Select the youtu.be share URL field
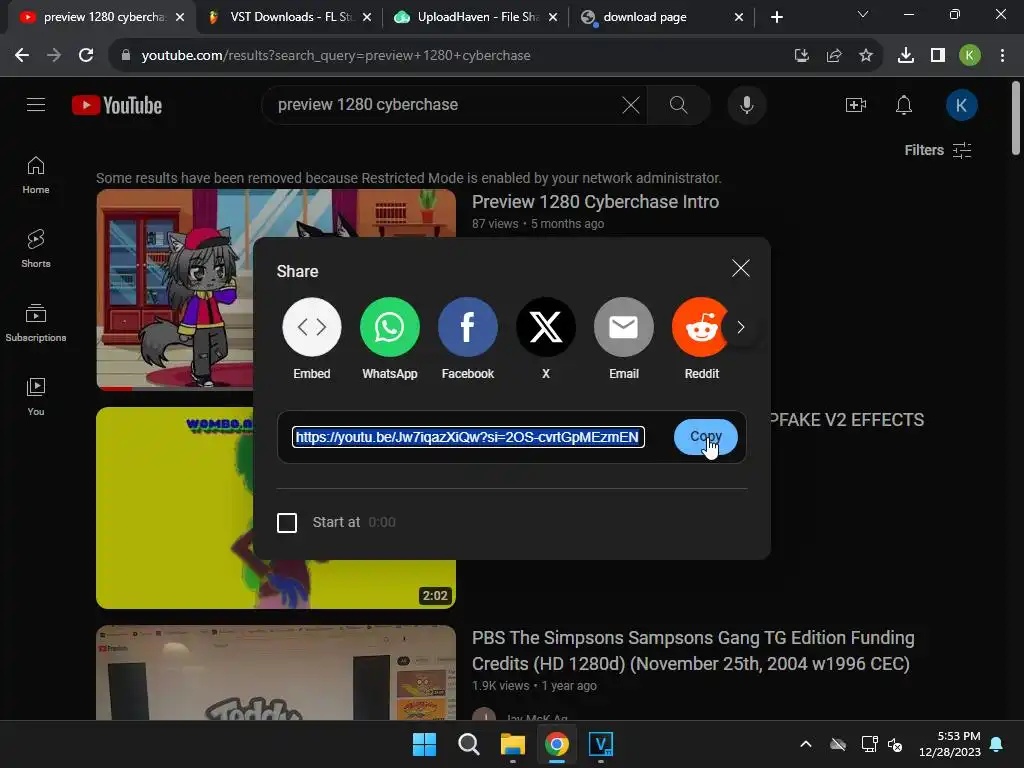The width and height of the screenshot is (1024, 768). point(468,437)
